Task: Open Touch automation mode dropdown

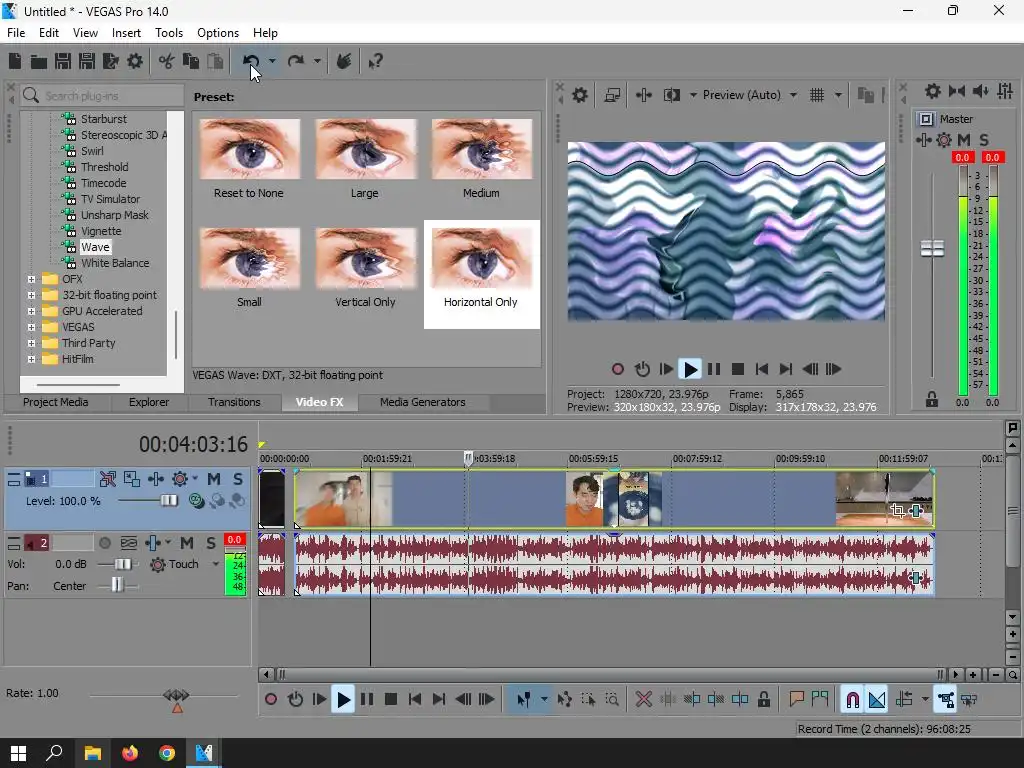Action: [216, 564]
